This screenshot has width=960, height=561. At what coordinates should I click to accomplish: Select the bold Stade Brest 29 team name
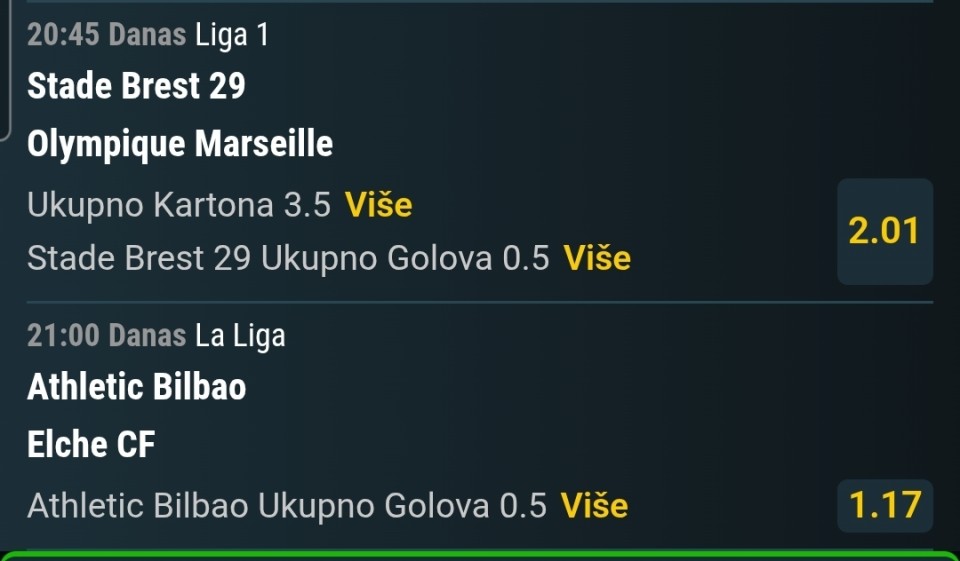click(136, 87)
